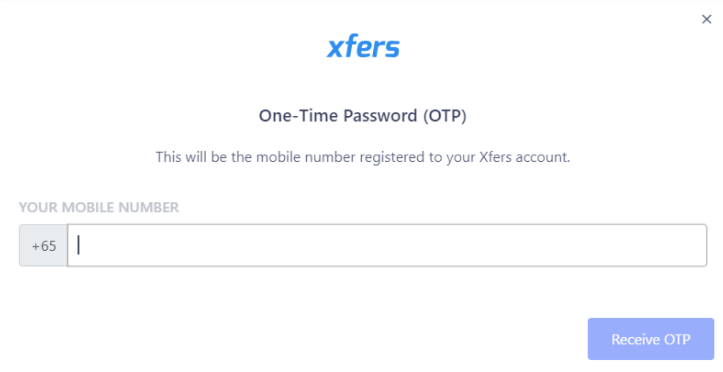Image resolution: width=723 pixels, height=372 pixels.
Task: Click the blue xfers logo
Action: click(363, 46)
